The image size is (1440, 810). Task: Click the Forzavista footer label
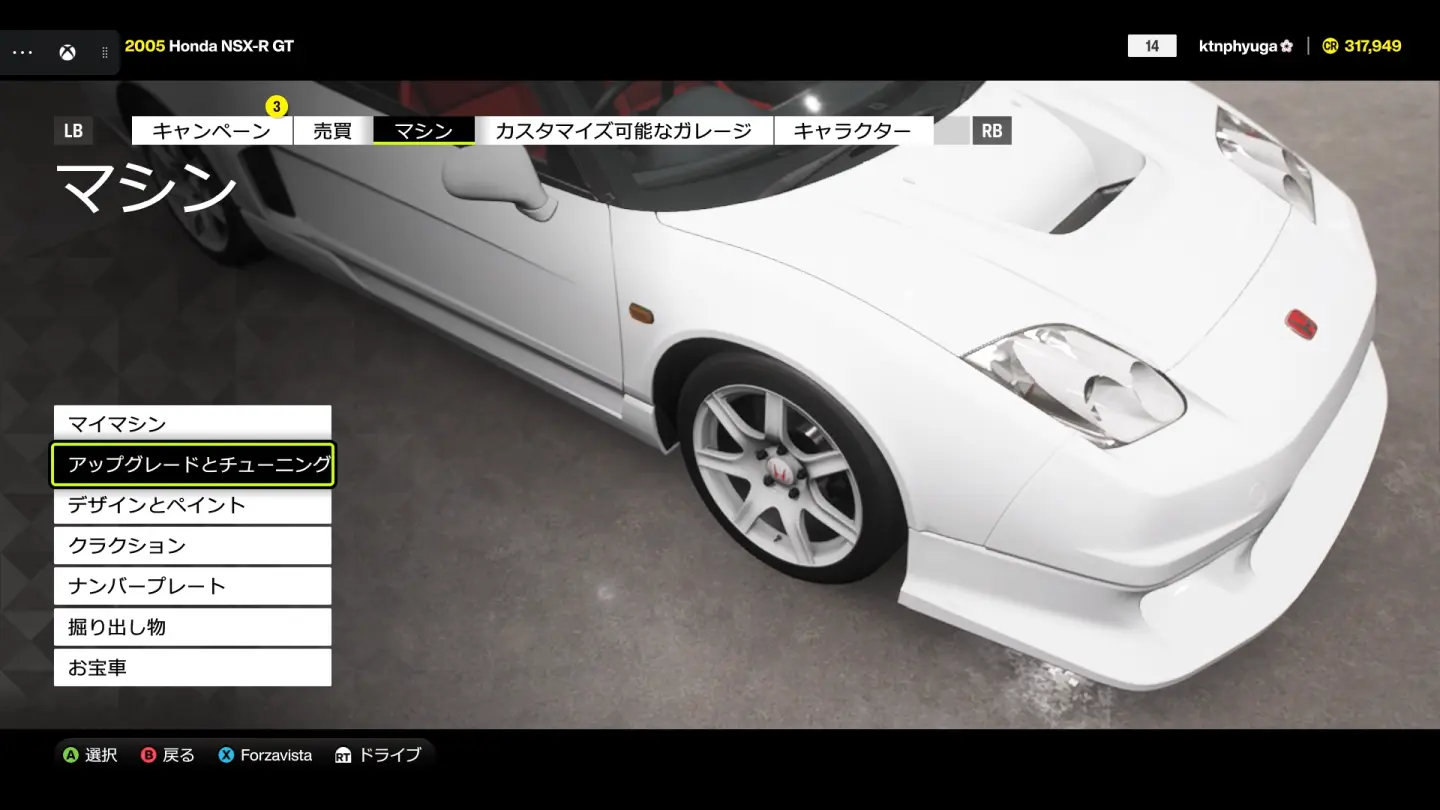(276, 755)
